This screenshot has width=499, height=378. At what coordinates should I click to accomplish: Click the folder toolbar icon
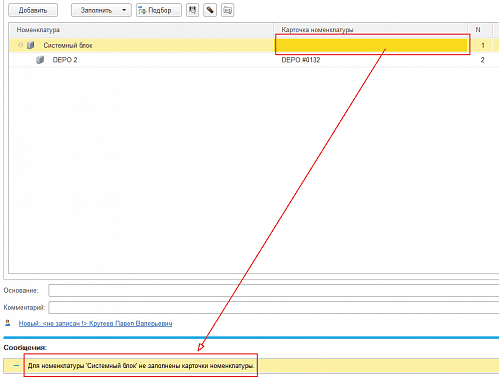[x=227, y=10]
